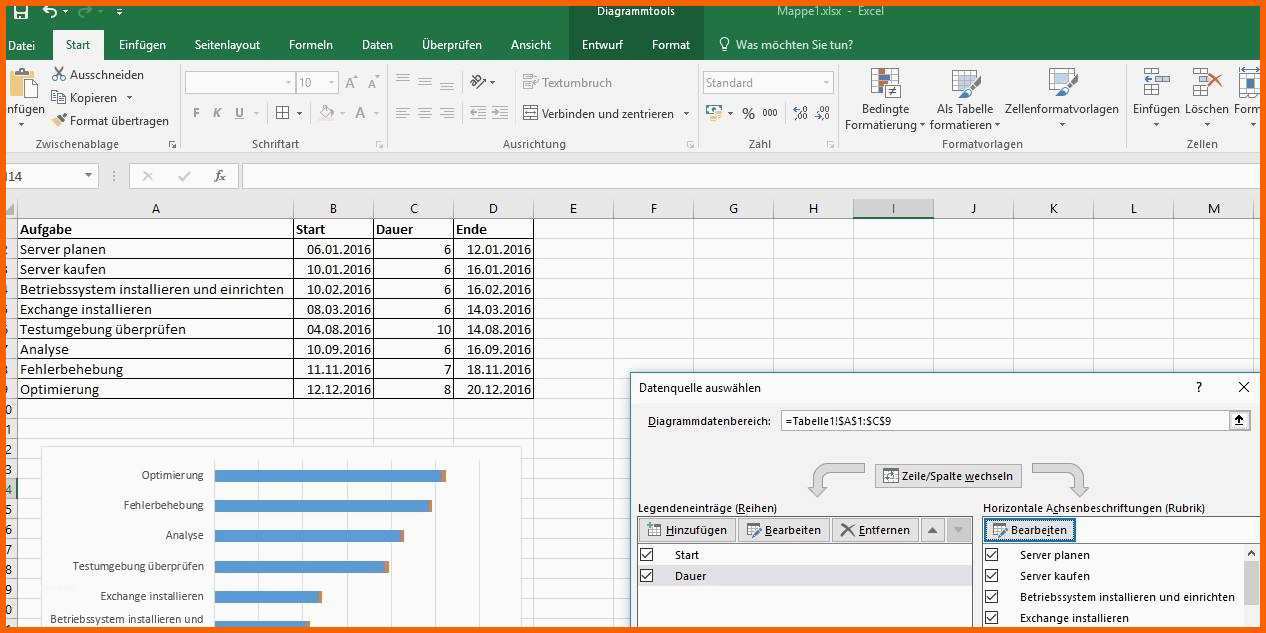Expand the Standard number format dropdown
This screenshot has width=1266, height=633.
click(826, 83)
